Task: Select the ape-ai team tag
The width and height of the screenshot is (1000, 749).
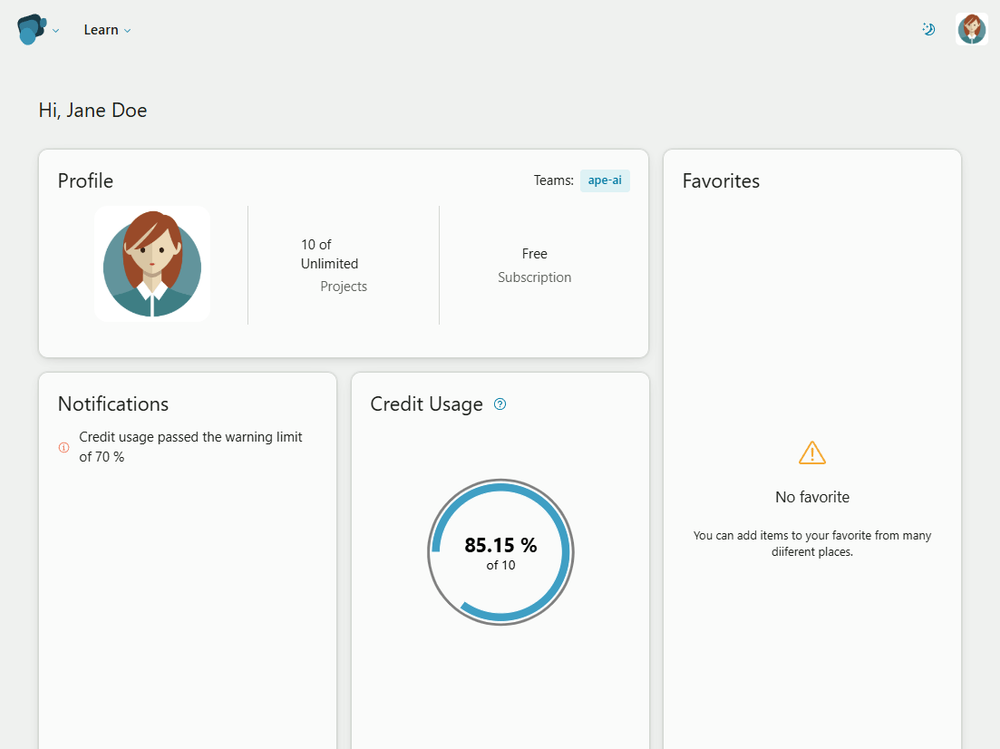Action: 605,181
